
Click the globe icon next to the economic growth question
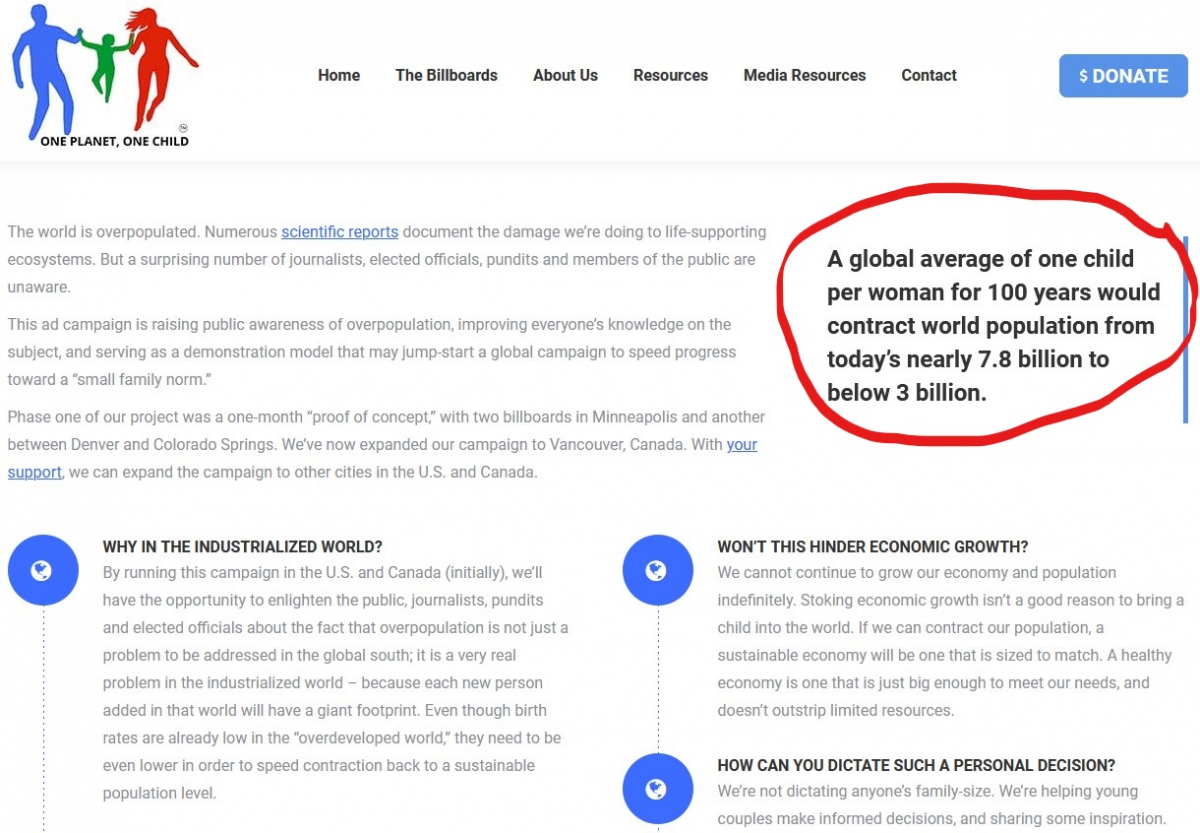point(657,571)
